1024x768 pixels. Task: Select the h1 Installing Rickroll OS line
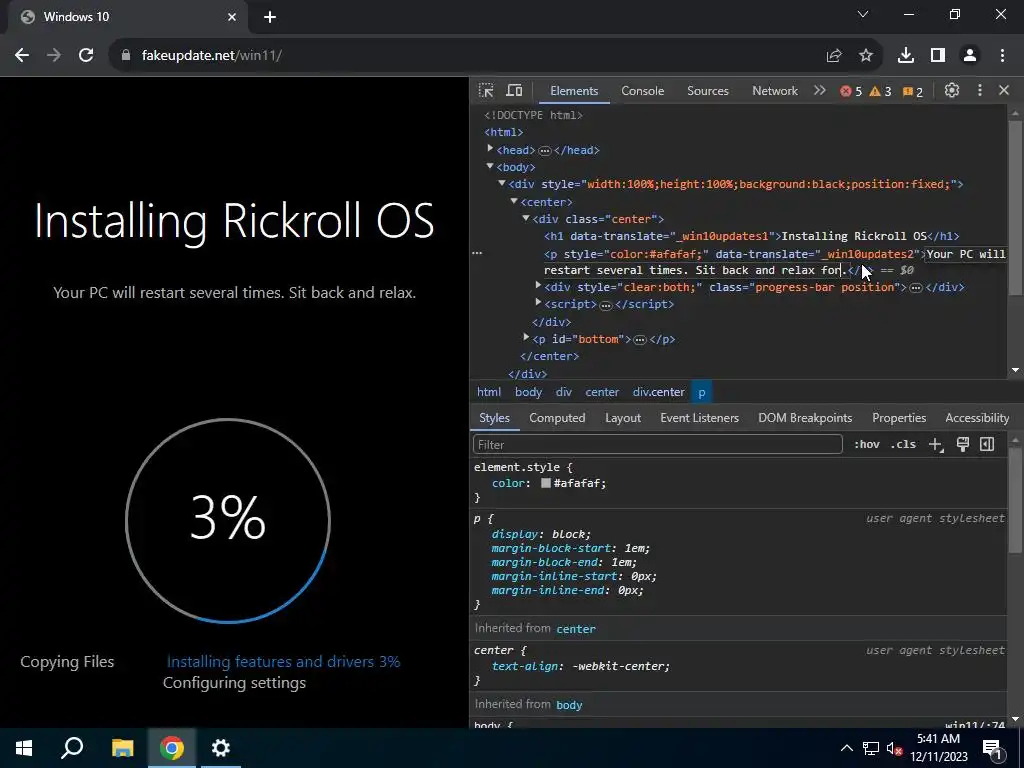coord(751,236)
